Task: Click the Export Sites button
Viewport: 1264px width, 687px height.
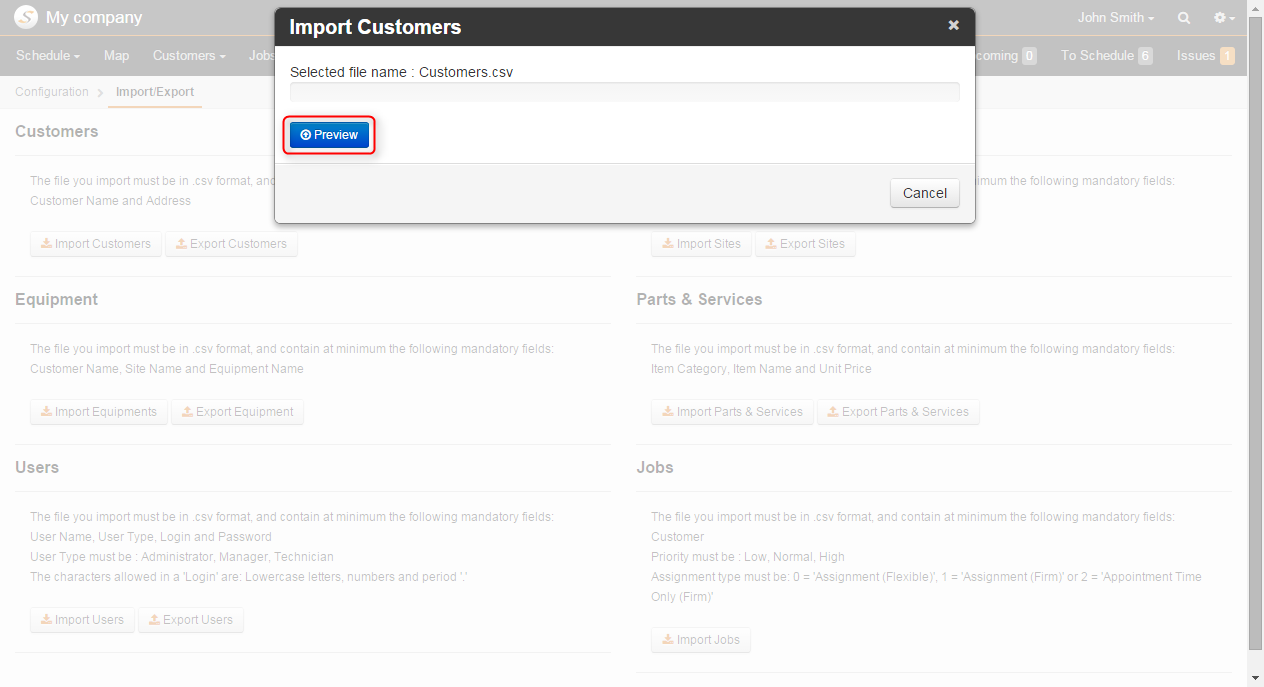Action: (805, 244)
